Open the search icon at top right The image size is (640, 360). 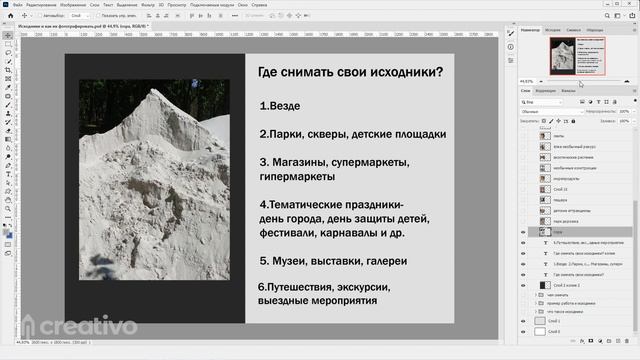tap(607, 16)
